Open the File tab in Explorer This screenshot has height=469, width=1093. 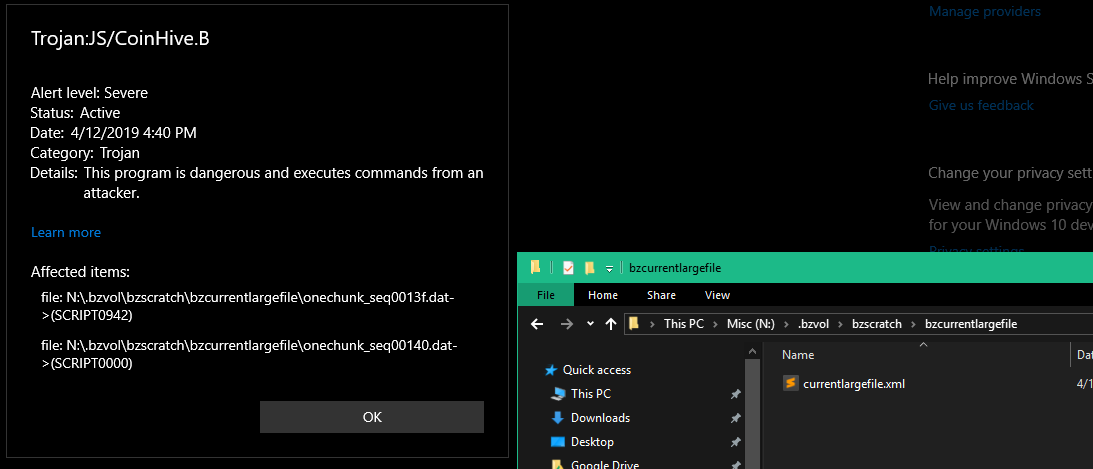pos(546,295)
